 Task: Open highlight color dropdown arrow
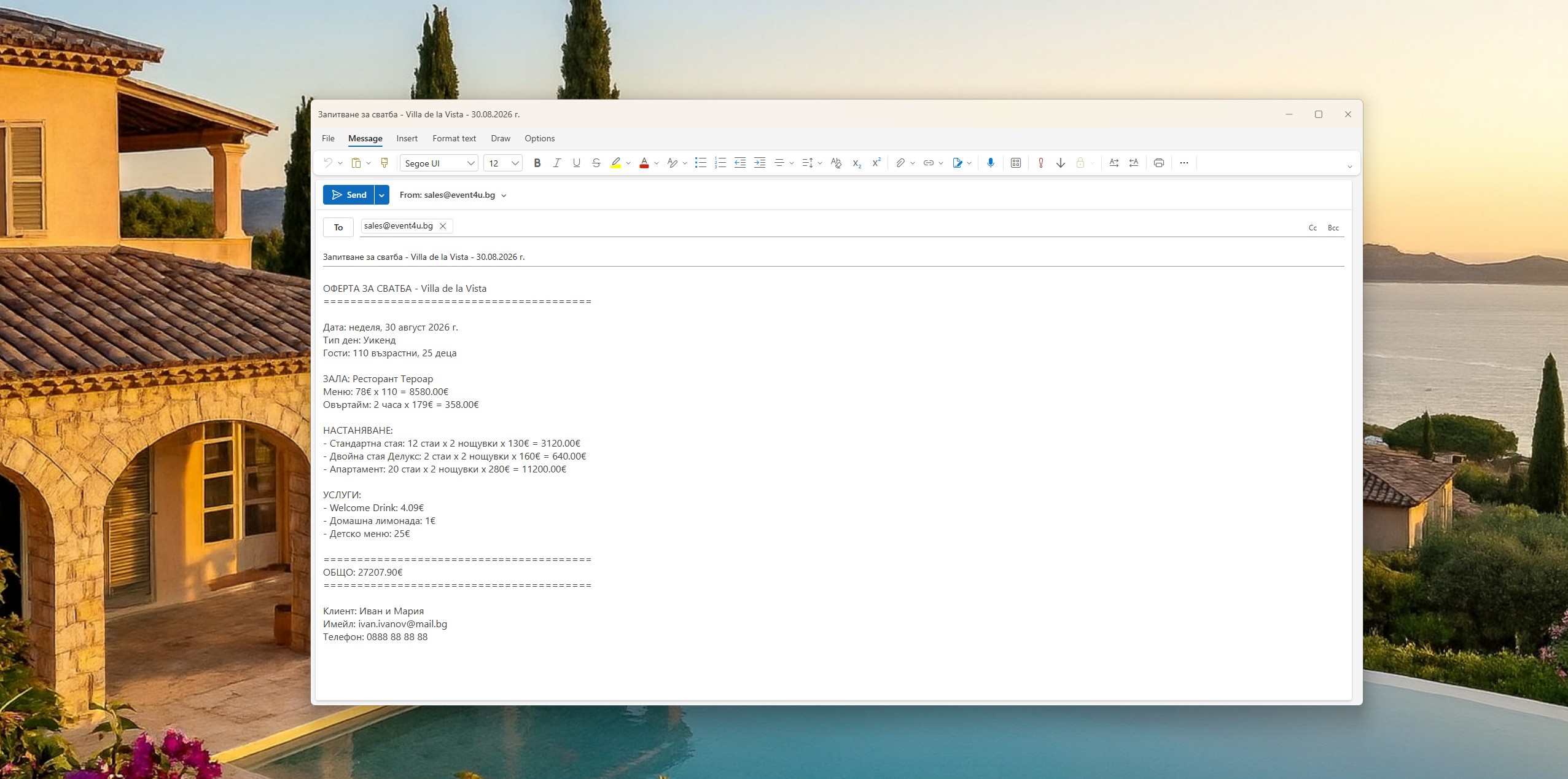(628, 163)
